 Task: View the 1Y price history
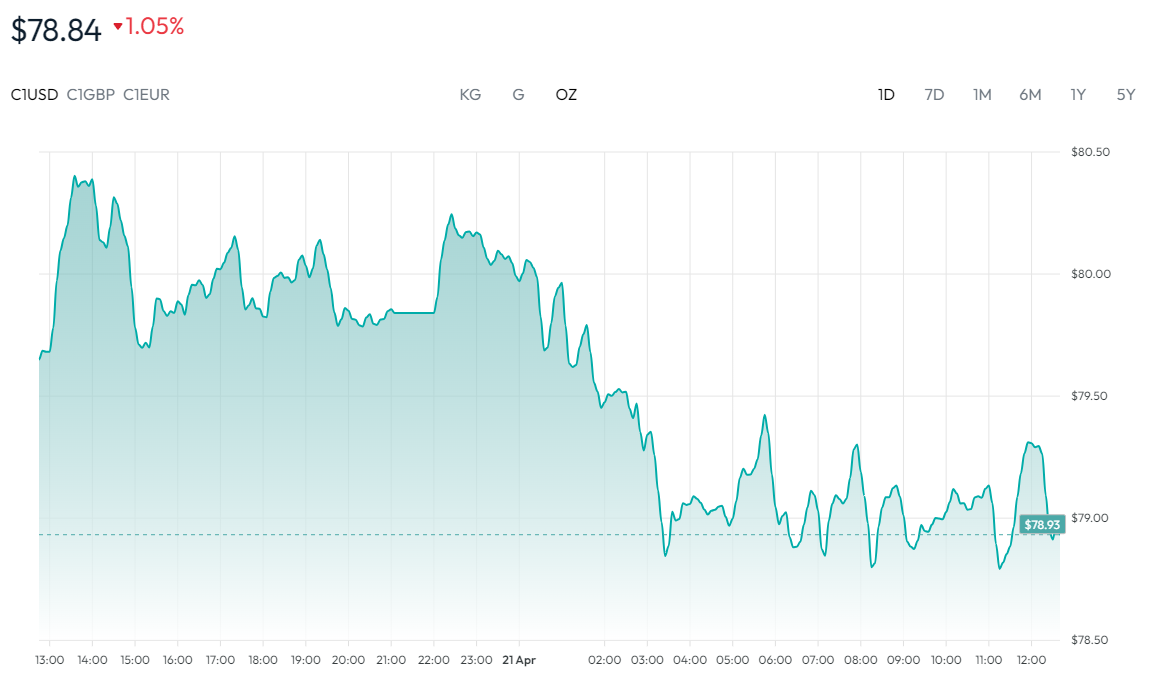pyautogui.click(x=1078, y=95)
